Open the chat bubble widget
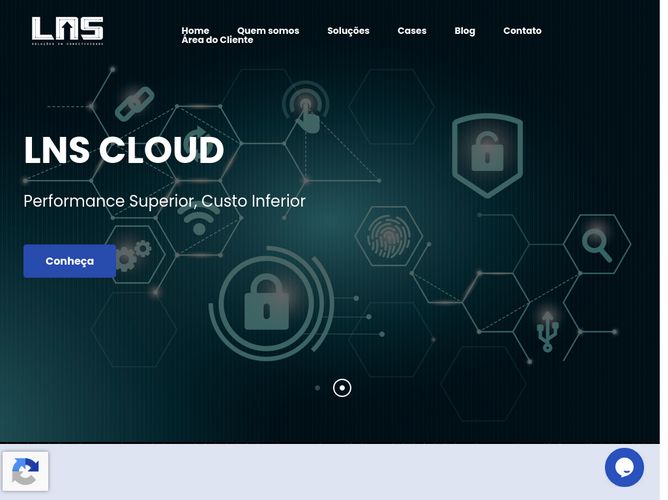Image resolution: width=668 pixels, height=500 pixels. pos(624,467)
